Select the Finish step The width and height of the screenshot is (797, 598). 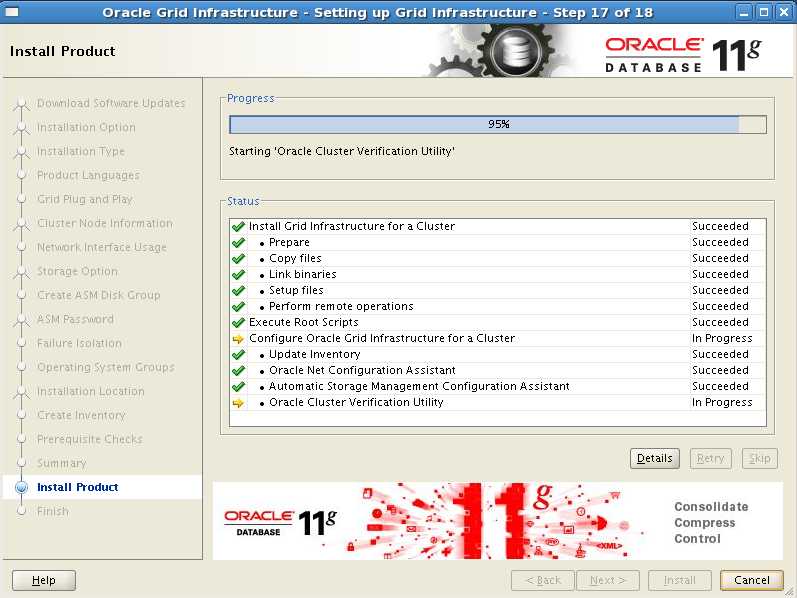pos(52,511)
